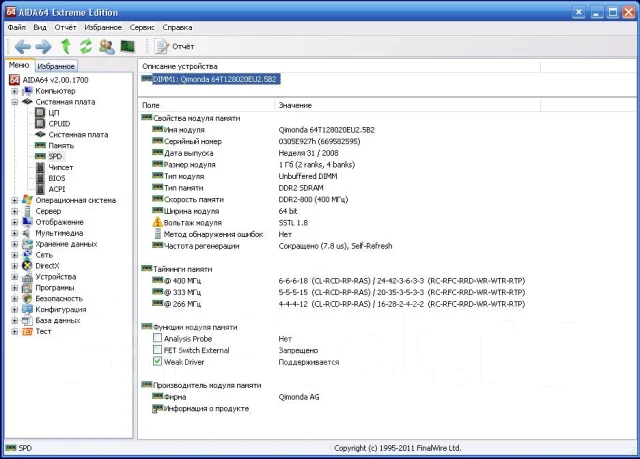Select the Чипсет tree item
This screenshot has width=640, height=459.
tap(61, 168)
